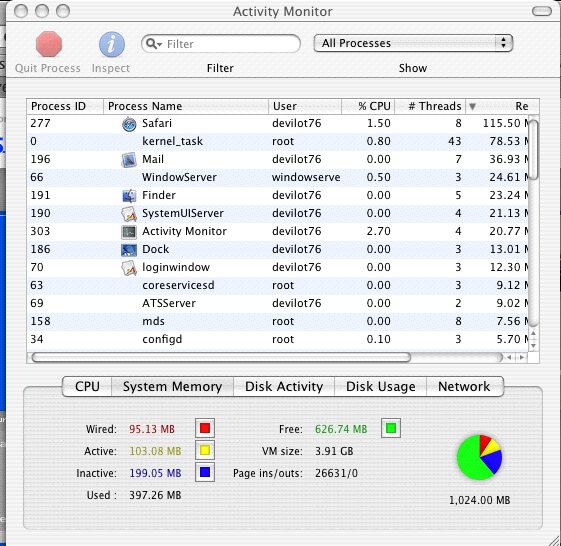561x546 pixels.
Task: Click the VM size 3.91 GB value
Action: (334, 451)
